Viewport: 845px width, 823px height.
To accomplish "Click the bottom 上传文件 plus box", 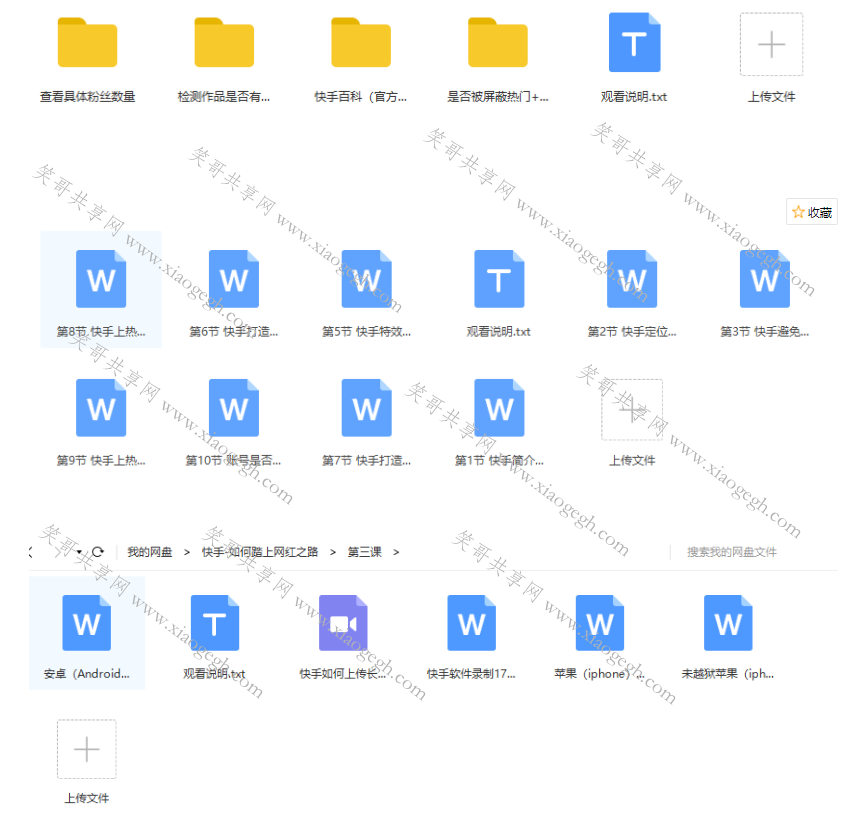I will click(87, 749).
